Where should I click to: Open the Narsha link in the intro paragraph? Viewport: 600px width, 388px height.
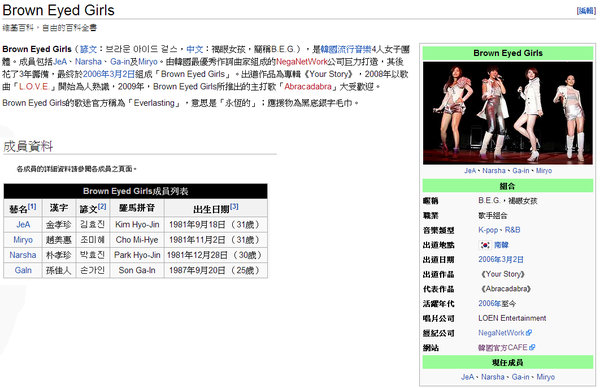(88, 62)
